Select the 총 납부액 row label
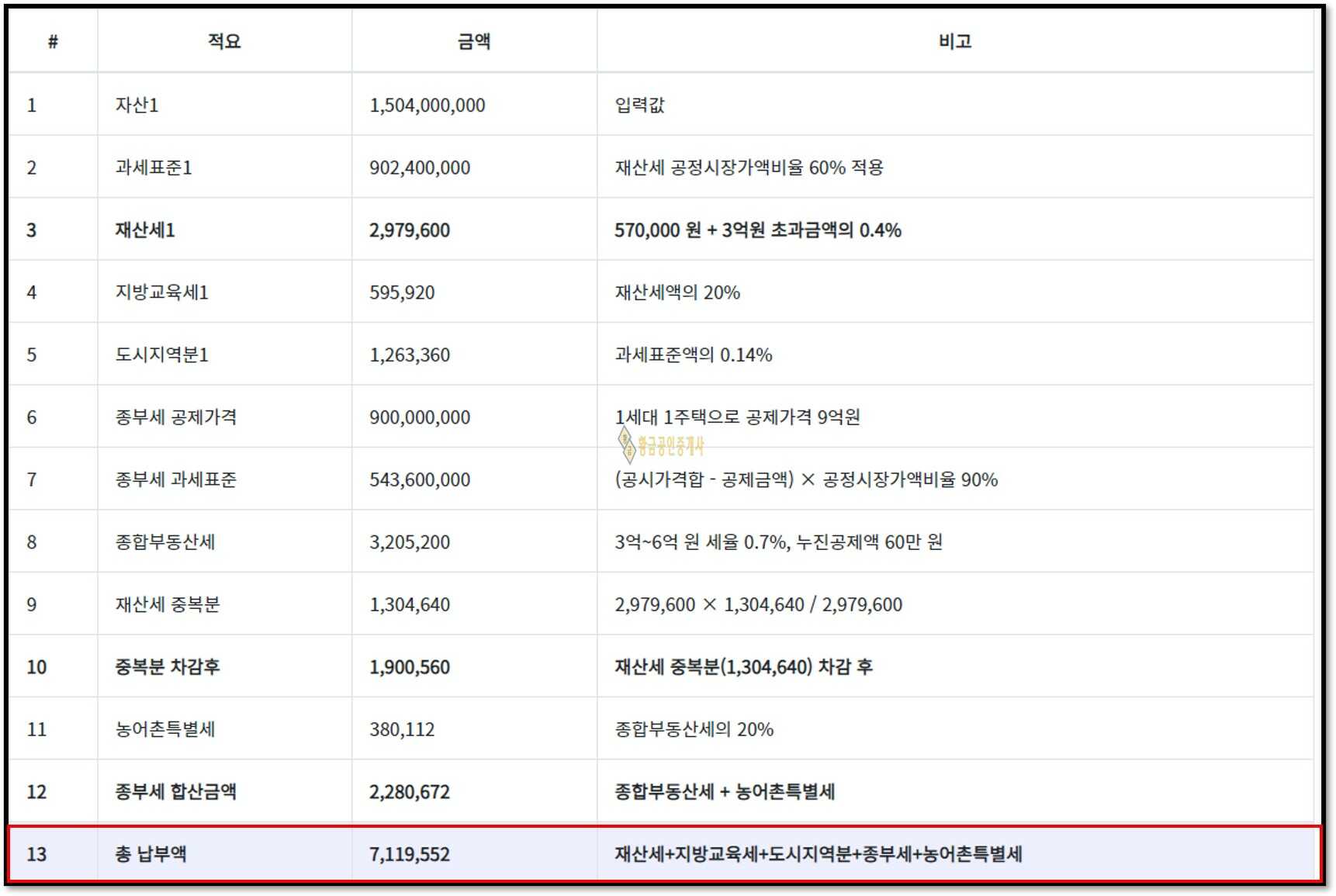This screenshot has width=1336, height=896. pyautogui.click(x=151, y=854)
